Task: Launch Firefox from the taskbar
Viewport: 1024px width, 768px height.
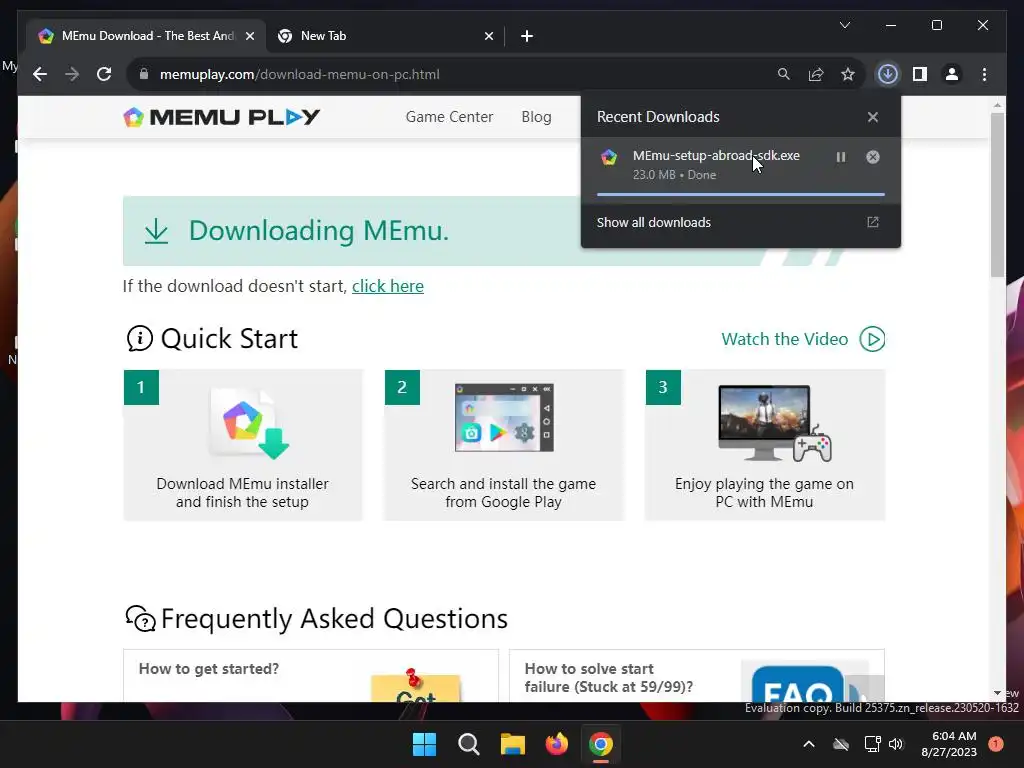Action: (x=556, y=744)
